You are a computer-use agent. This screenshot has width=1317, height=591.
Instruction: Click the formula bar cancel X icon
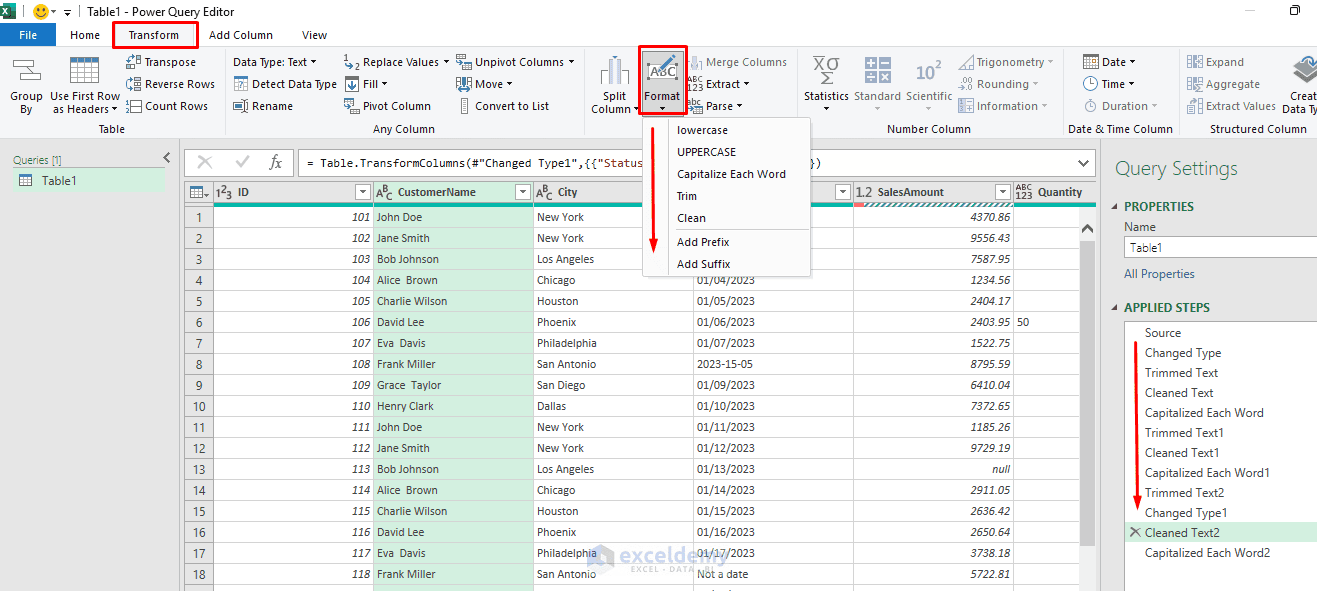click(x=205, y=162)
